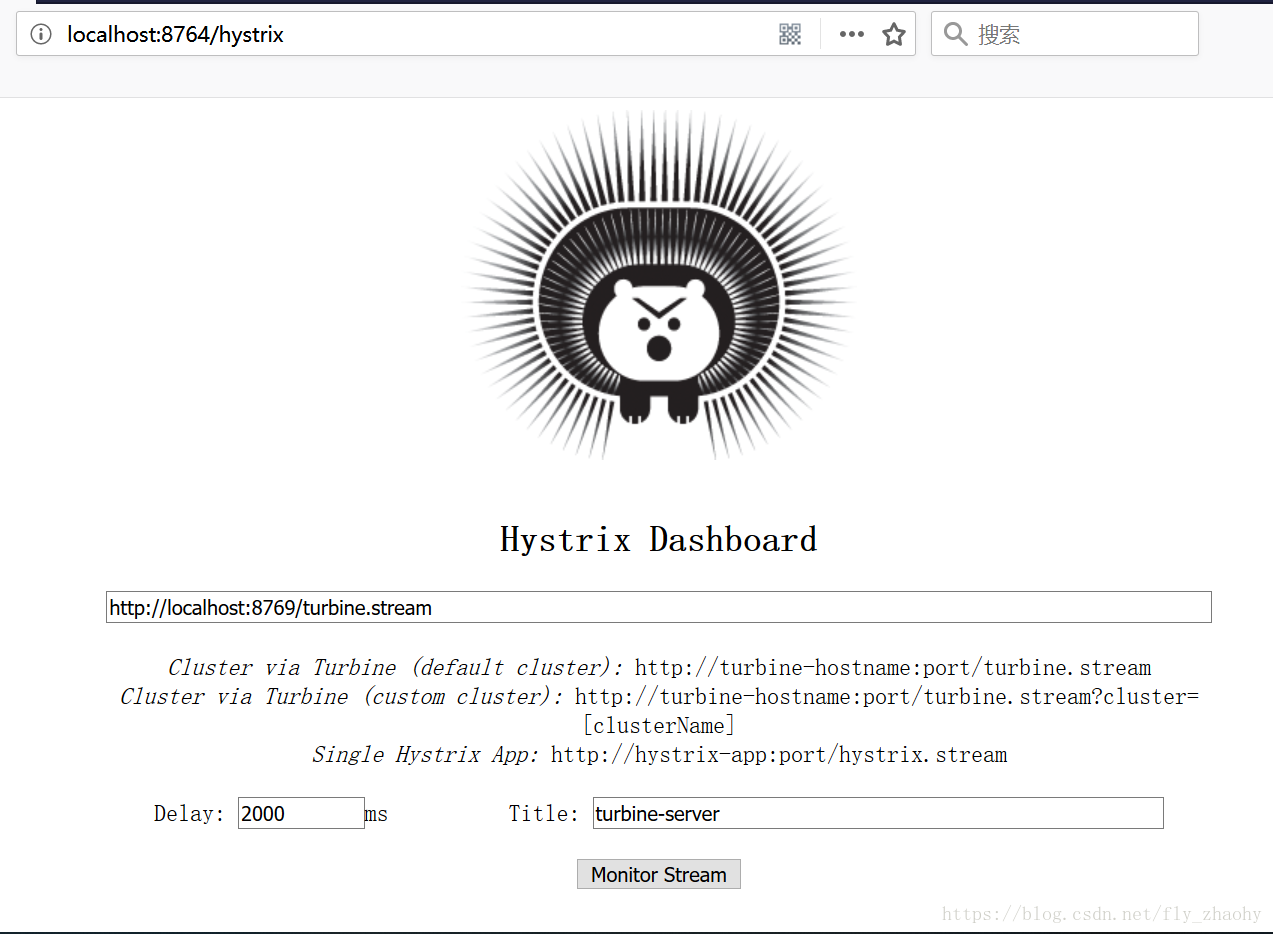Click the turbine.stream URL input field
Screen dimensions: 1273x934
pos(659,607)
